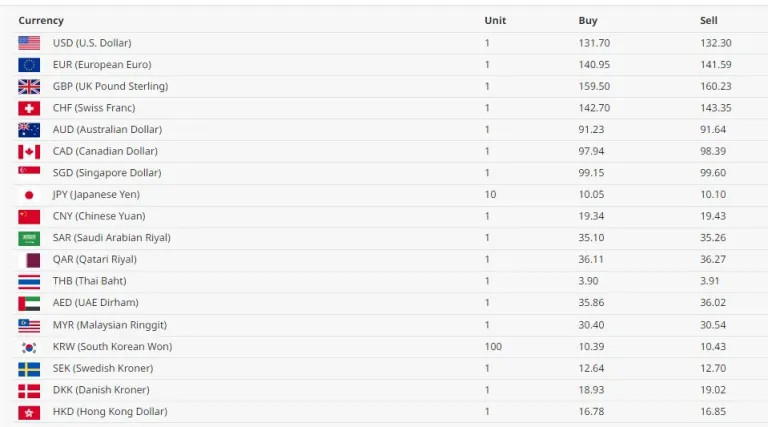Click the Swiss flag icon
Viewport: 768px width, 427px height.
[x=29, y=108]
